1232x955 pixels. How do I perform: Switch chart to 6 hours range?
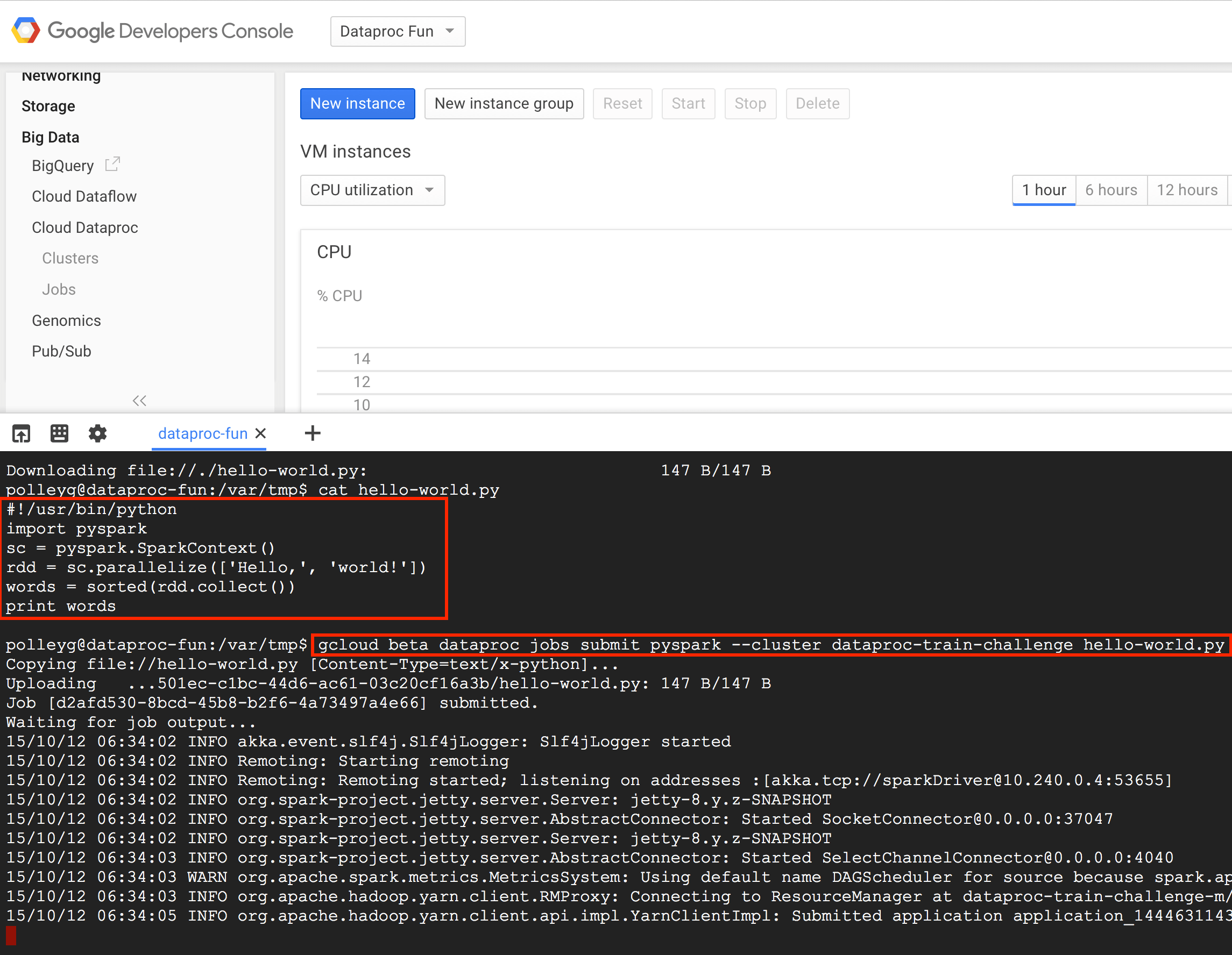pos(1111,190)
